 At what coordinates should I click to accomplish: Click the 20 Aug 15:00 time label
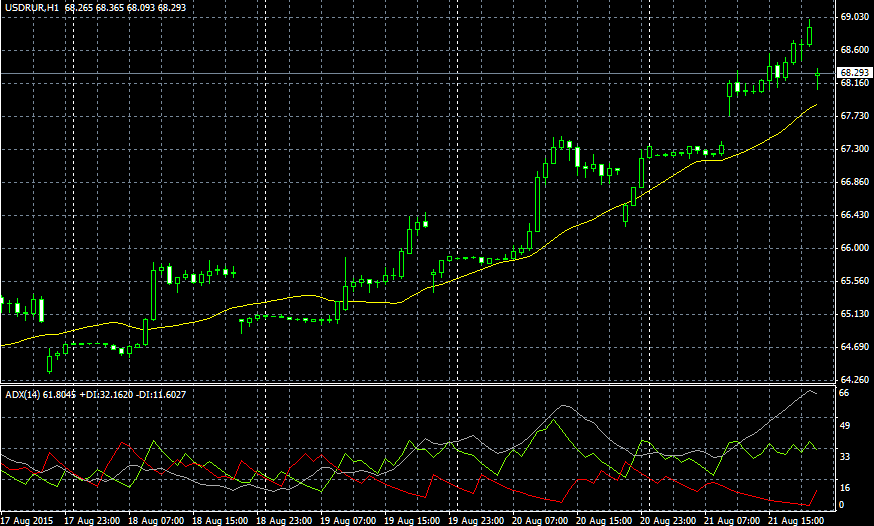[x=605, y=520]
